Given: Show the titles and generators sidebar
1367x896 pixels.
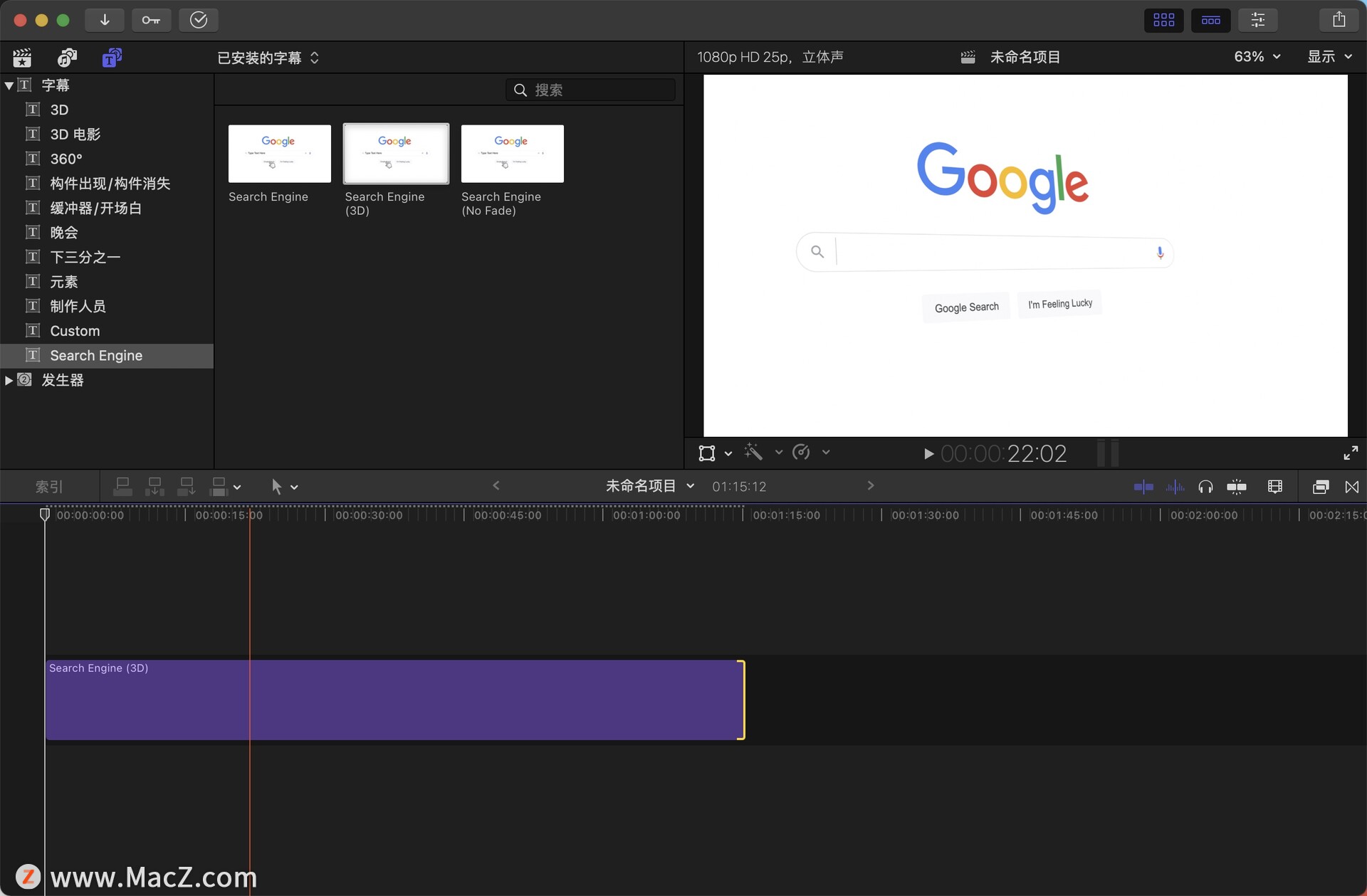Looking at the screenshot, I should point(112,58).
